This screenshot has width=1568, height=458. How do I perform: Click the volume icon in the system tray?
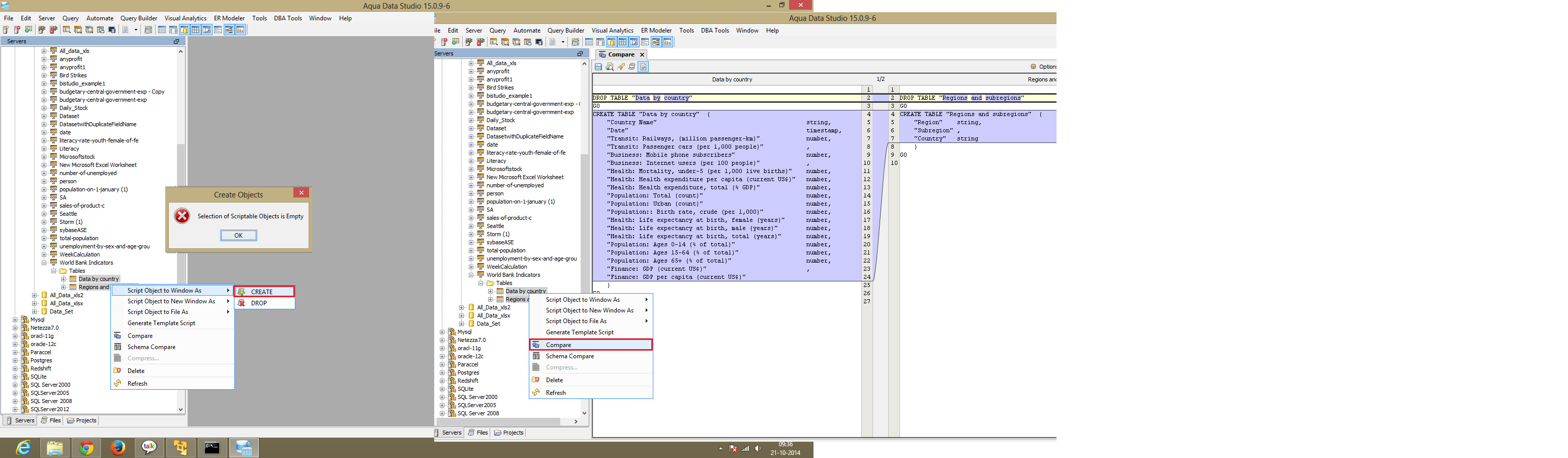(758, 449)
